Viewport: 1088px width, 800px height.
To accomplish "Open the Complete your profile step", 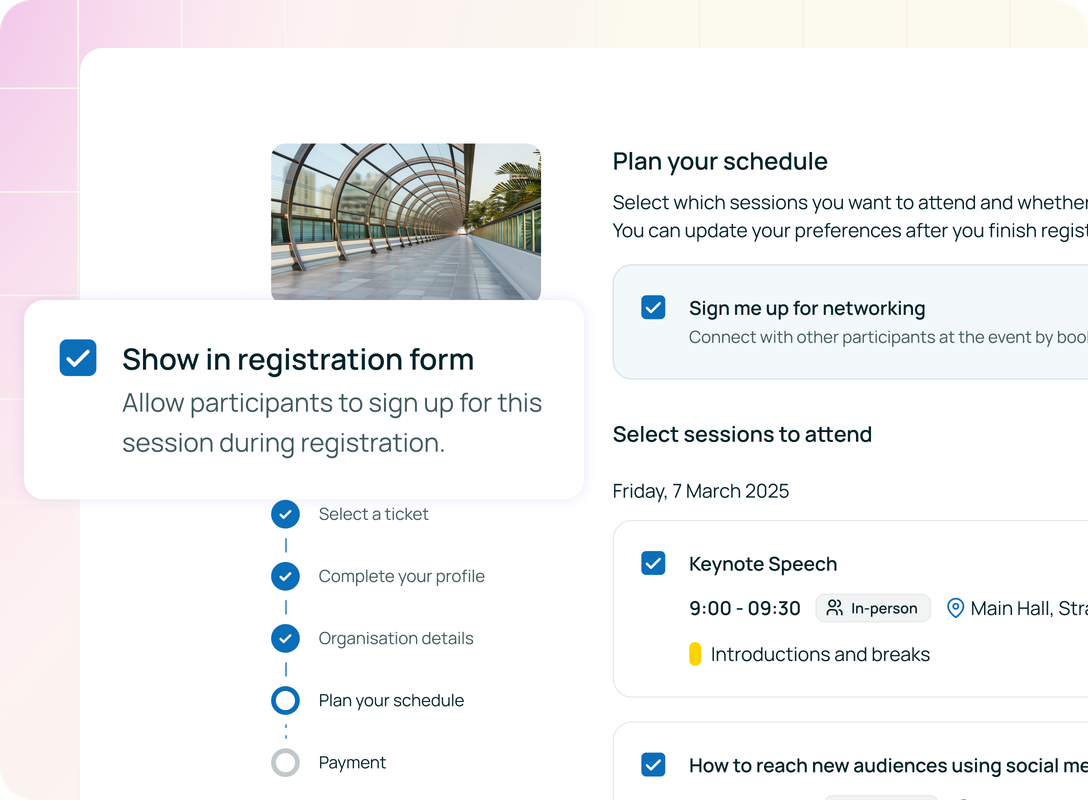I will click(401, 576).
